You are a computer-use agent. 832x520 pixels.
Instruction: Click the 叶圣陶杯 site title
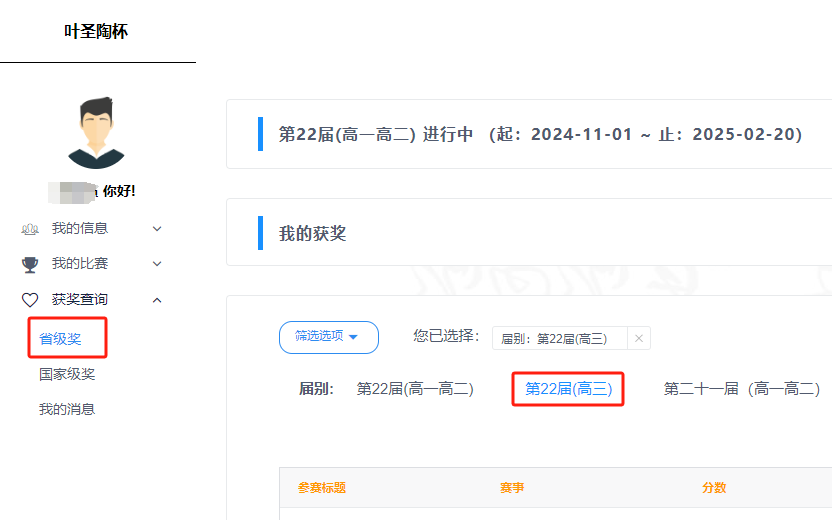click(x=96, y=31)
